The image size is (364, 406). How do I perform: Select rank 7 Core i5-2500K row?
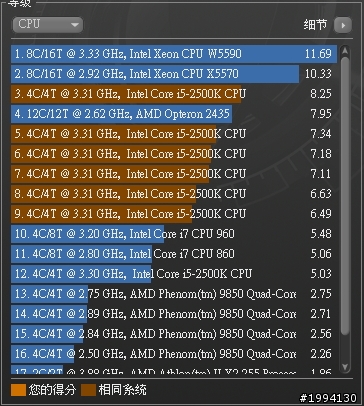coord(174,174)
